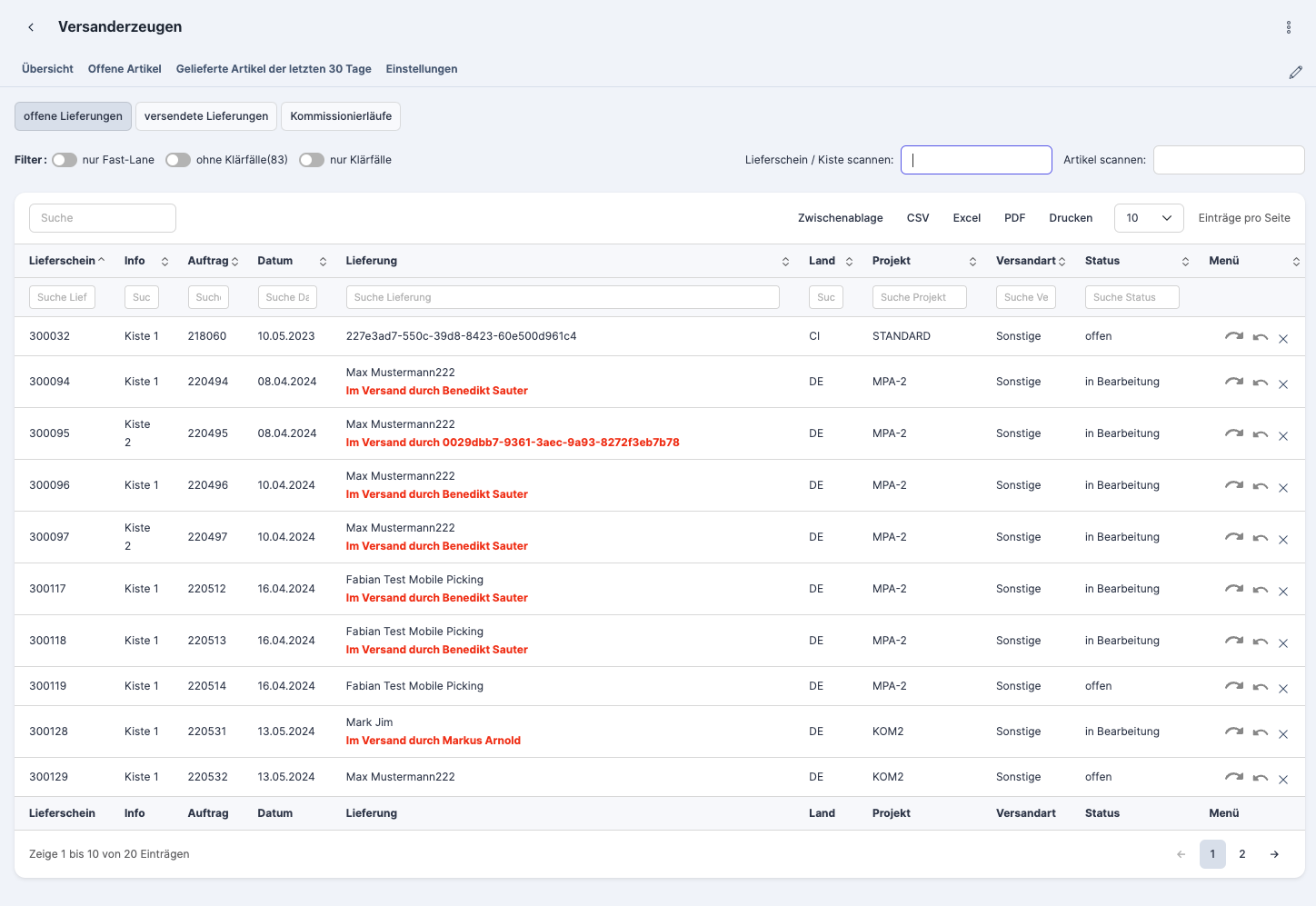Screen dimensions: 1316x906
Task: Click the back arrow next to Versanderzeugen
Action: click(31, 27)
